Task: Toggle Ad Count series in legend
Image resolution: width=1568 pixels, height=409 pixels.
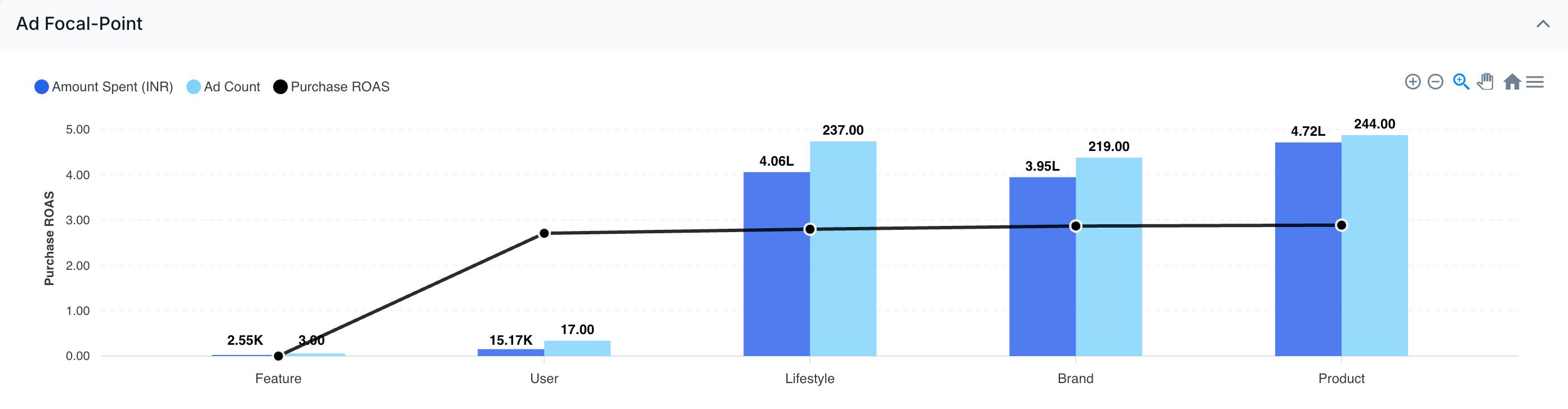Action: pyautogui.click(x=224, y=87)
